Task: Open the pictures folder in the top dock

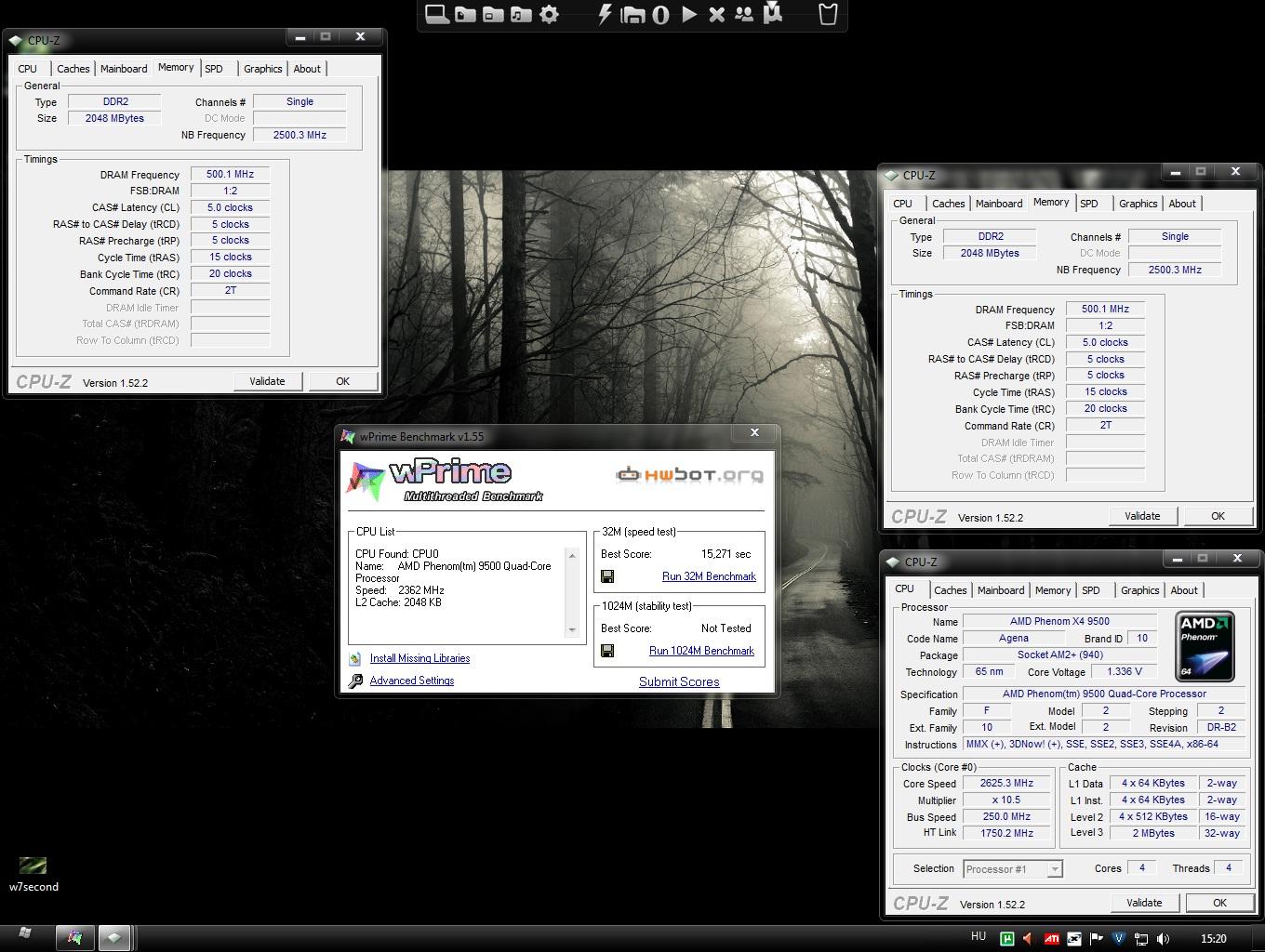Action: click(x=493, y=14)
